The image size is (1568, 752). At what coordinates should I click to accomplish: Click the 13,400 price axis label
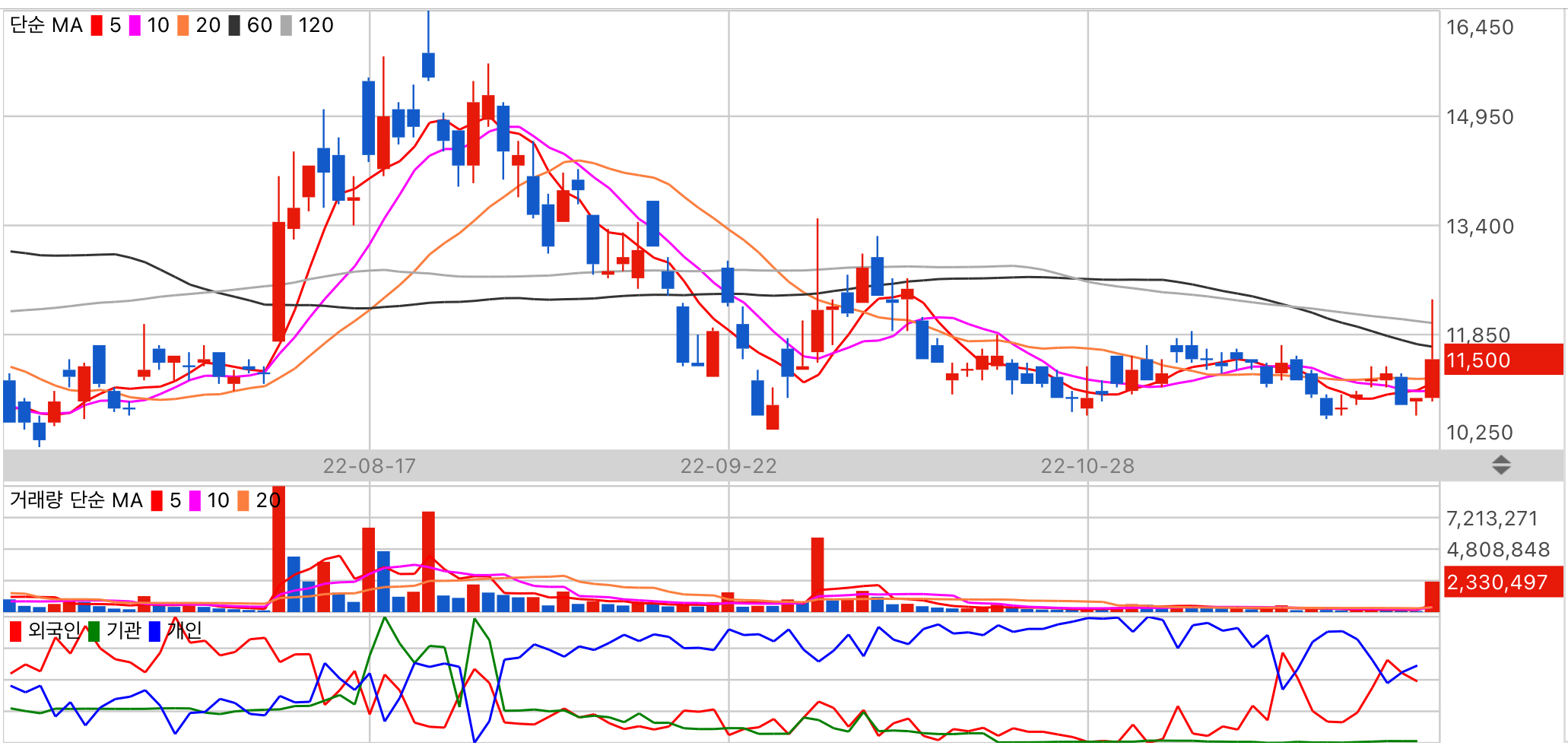pyautogui.click(x=1480, y=227)
